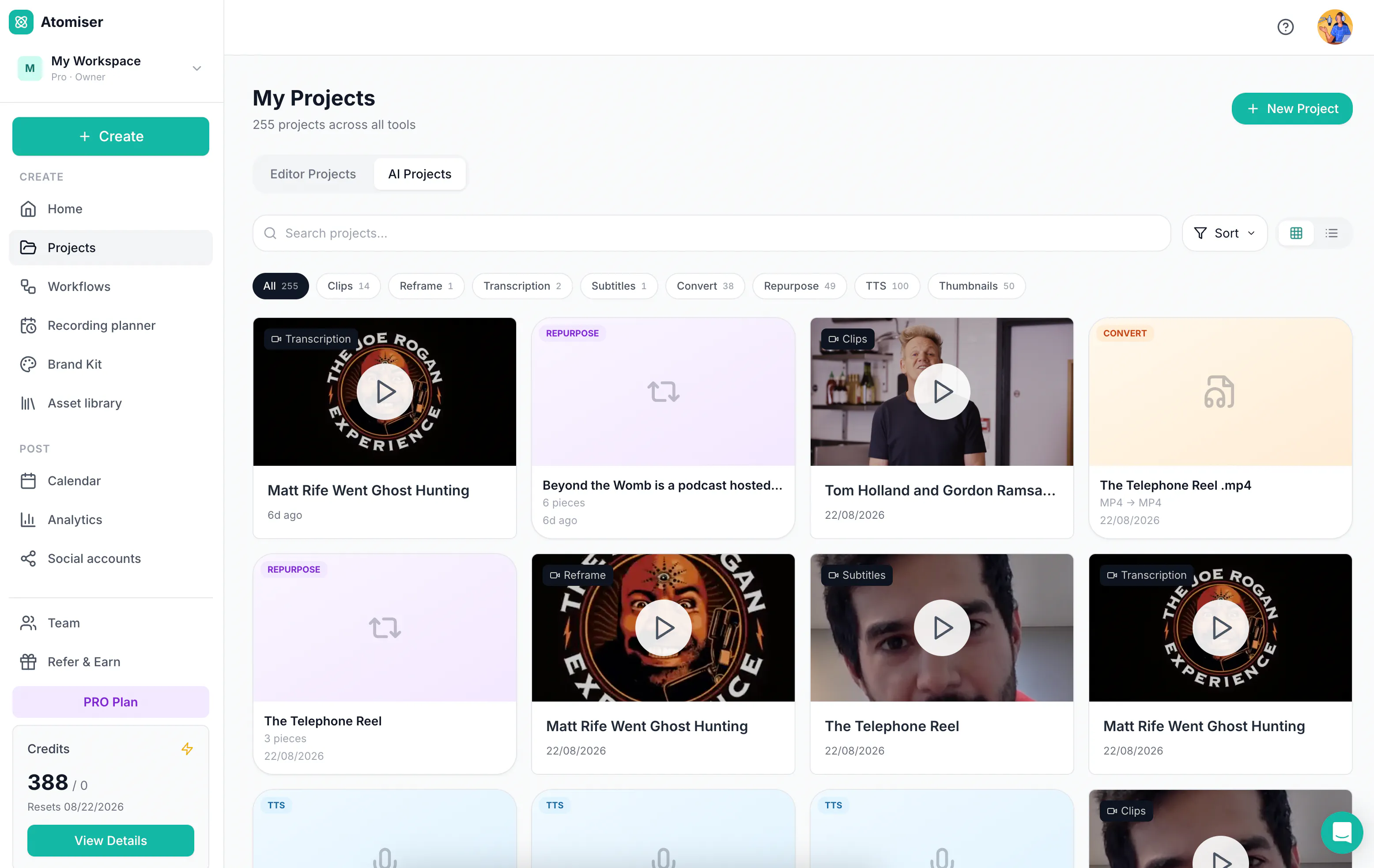
Task: Open Workflows from sidebar
Action: (x=111, y=287)
